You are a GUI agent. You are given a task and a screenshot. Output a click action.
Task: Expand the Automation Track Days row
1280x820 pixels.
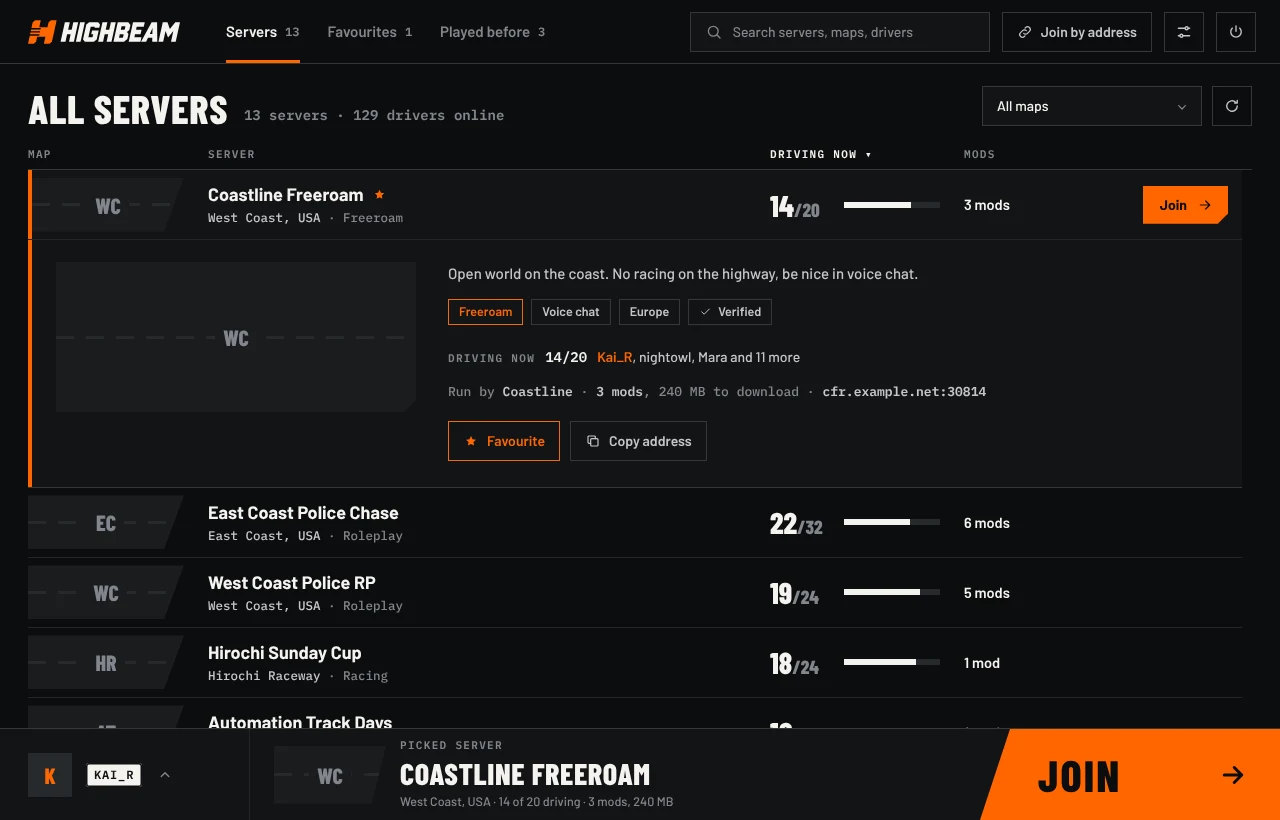point(635,714)
